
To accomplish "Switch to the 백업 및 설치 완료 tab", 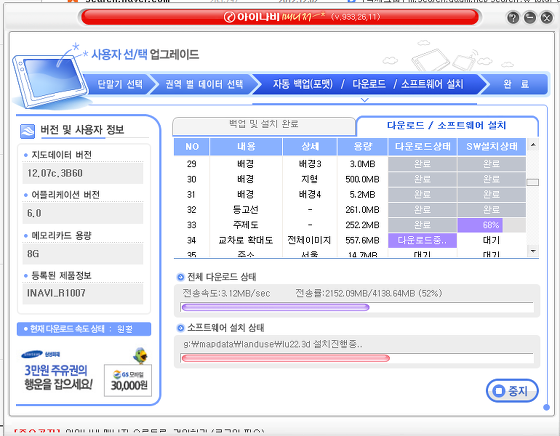I will [x=264, y=126].
